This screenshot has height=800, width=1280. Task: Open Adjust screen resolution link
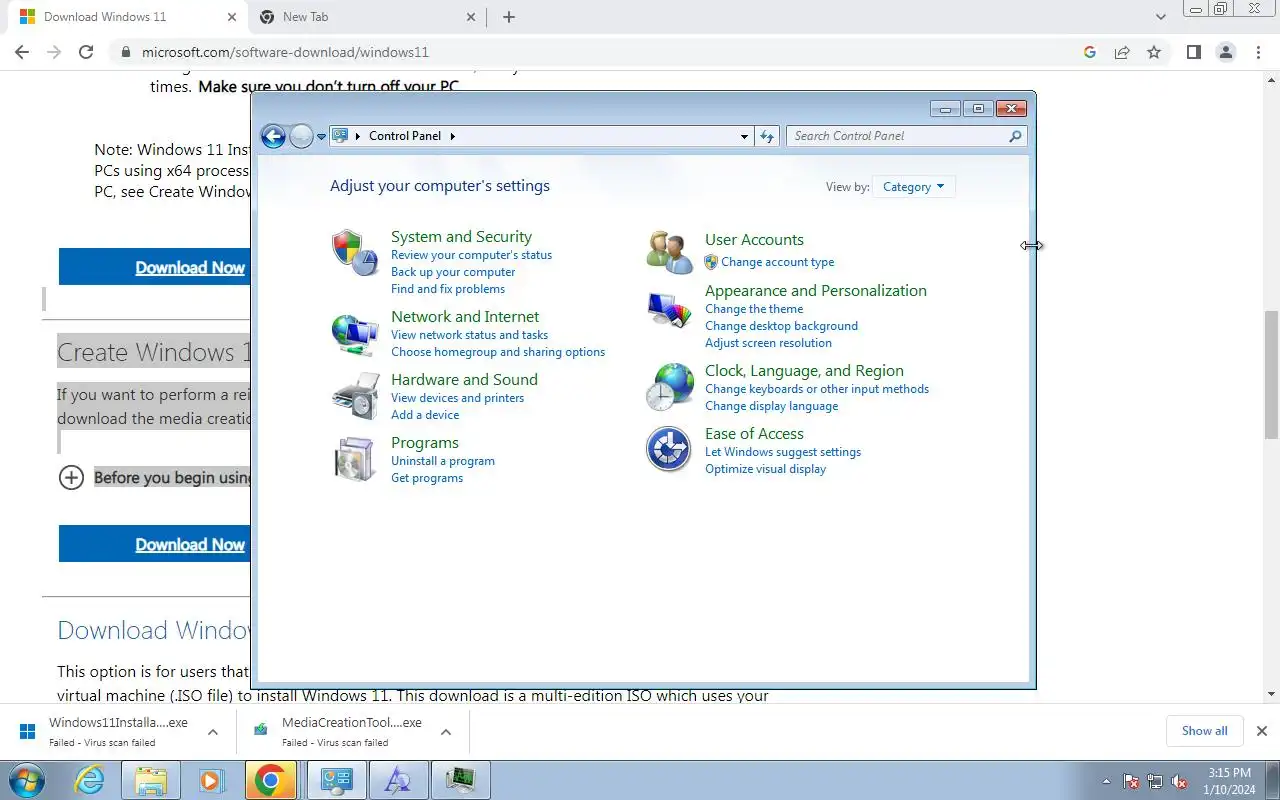[x=768, y=343]
